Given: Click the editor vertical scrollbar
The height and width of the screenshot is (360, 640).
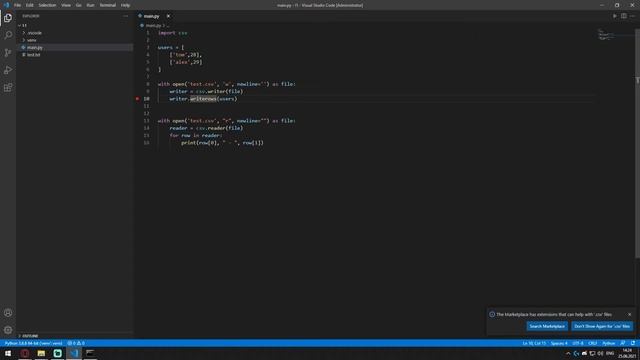Looking at the screenshot, I should coord(637,143).
